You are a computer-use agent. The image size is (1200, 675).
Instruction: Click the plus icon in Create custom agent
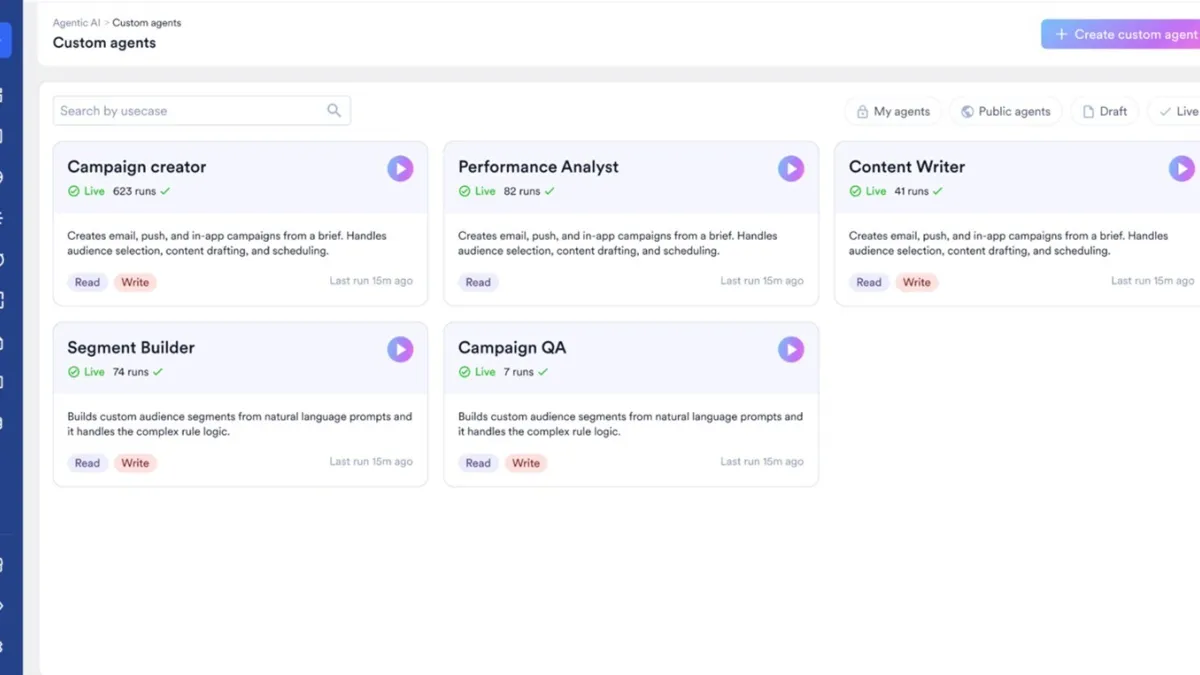click(1062, 34)
